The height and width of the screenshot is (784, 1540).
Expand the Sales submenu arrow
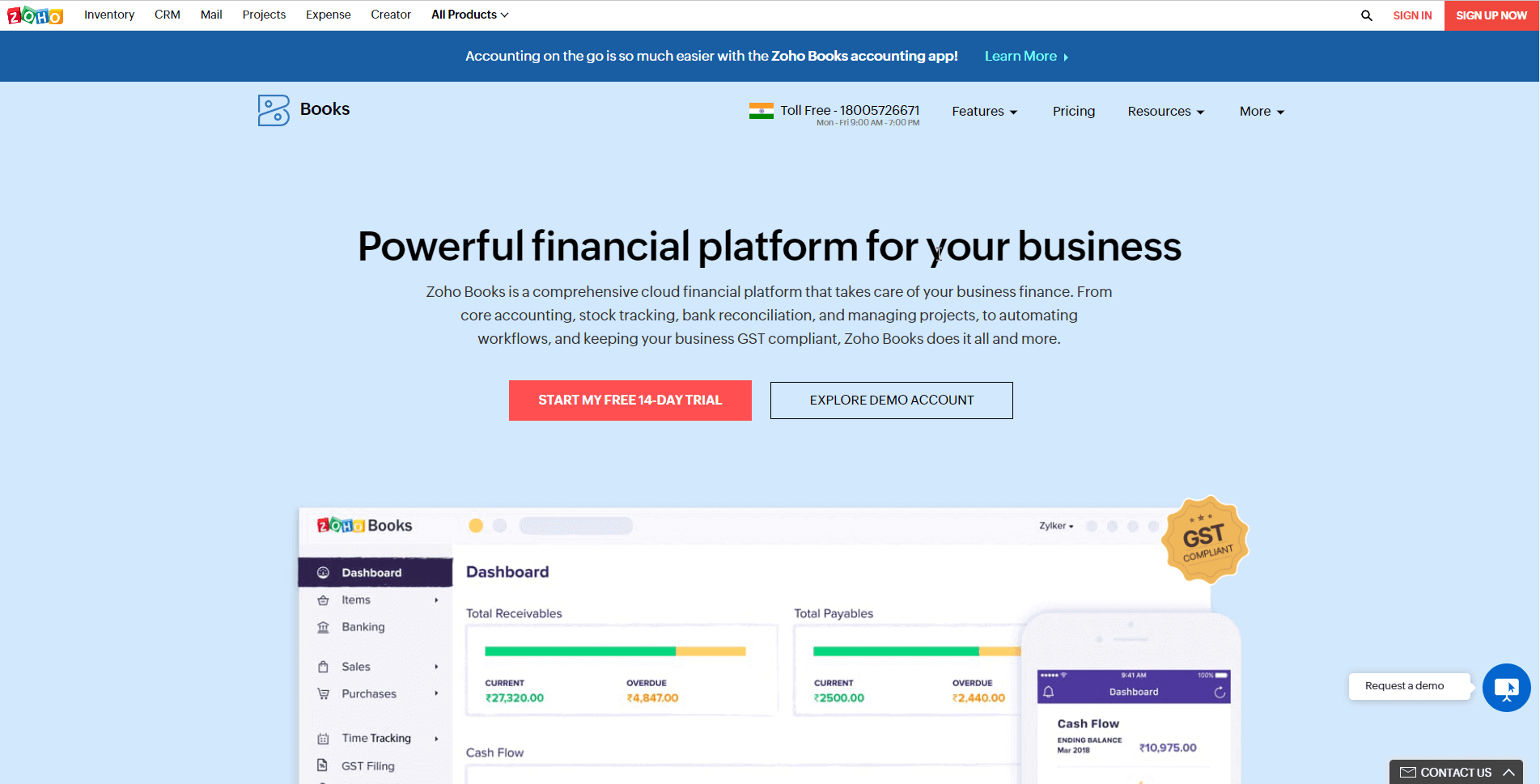click(436, 667)
